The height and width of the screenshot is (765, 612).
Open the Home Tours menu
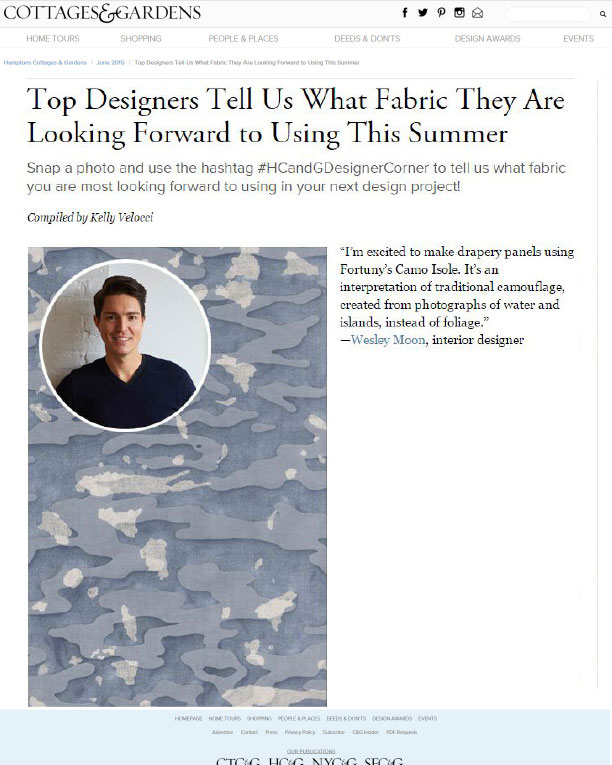point(53,39)
